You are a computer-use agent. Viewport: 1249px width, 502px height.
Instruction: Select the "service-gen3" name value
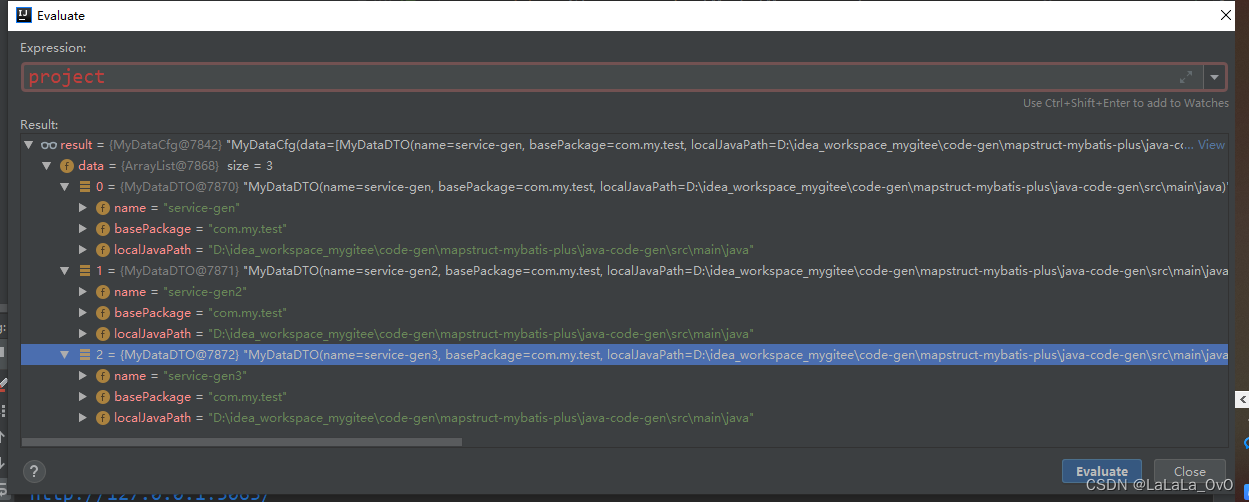[x=205, y=376]
